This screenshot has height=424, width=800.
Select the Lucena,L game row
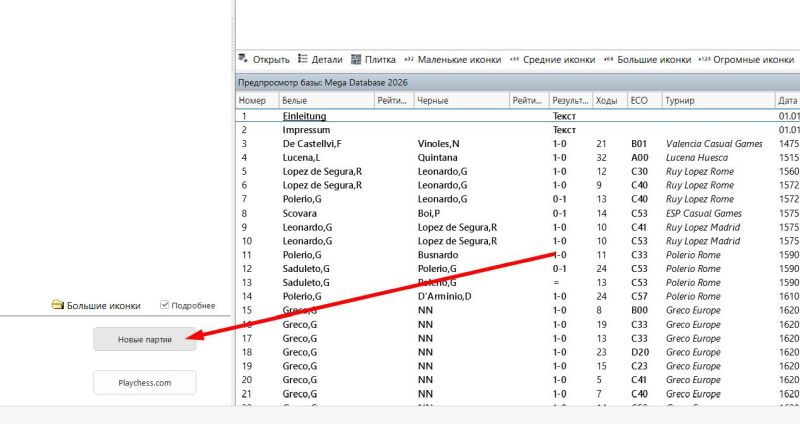pos(518,158)
